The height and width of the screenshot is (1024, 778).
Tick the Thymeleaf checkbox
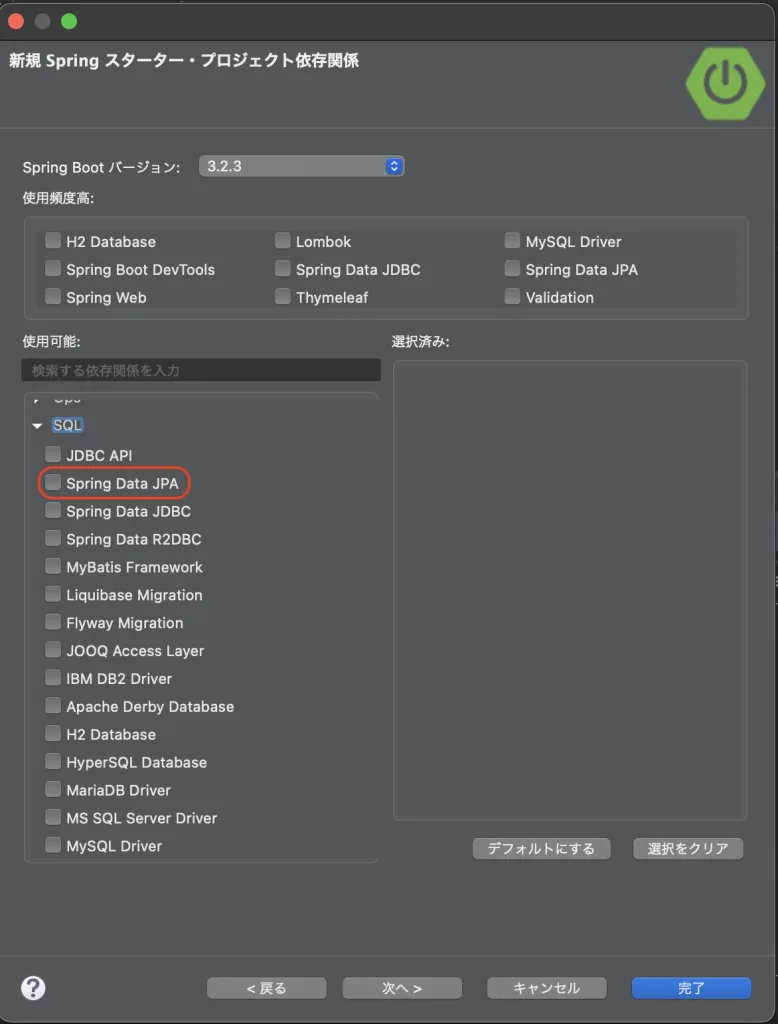(x=283, y=297)
